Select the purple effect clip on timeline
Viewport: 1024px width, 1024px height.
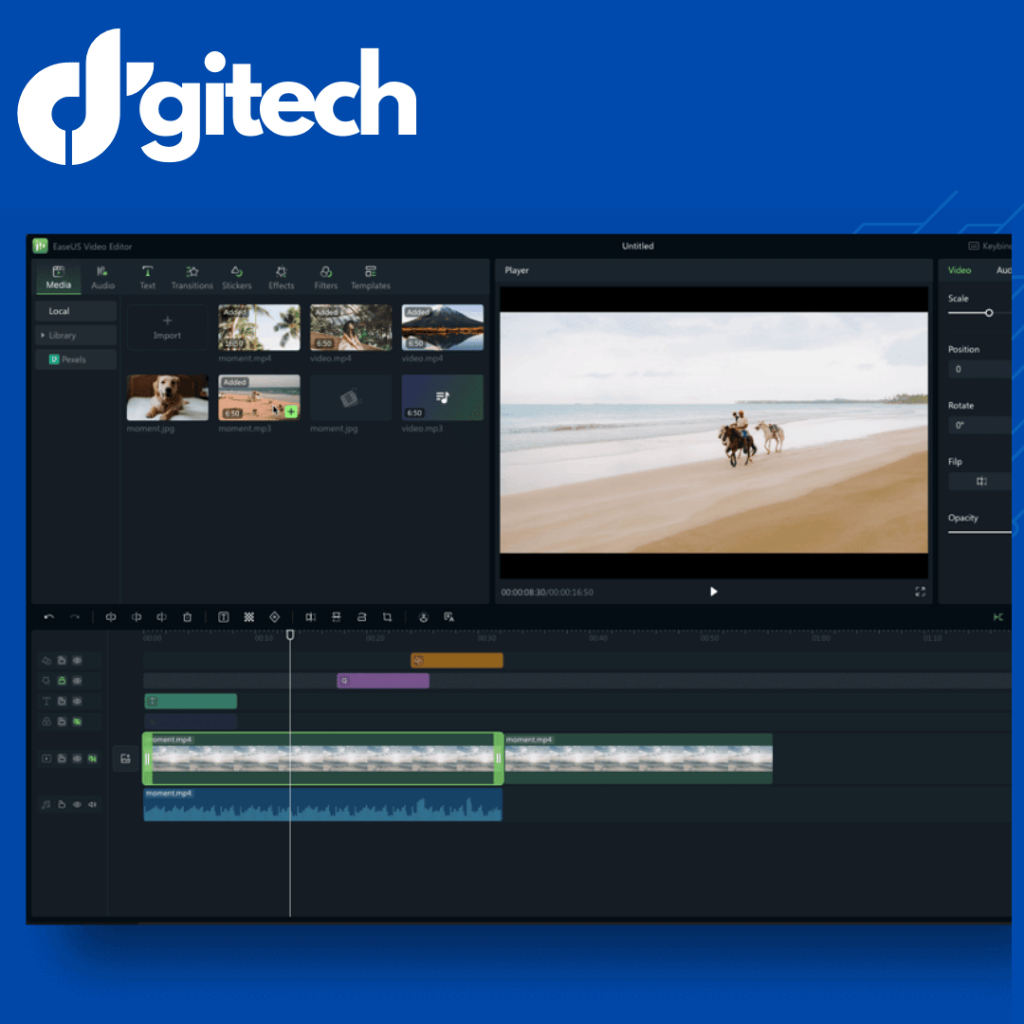click(383, 680)
